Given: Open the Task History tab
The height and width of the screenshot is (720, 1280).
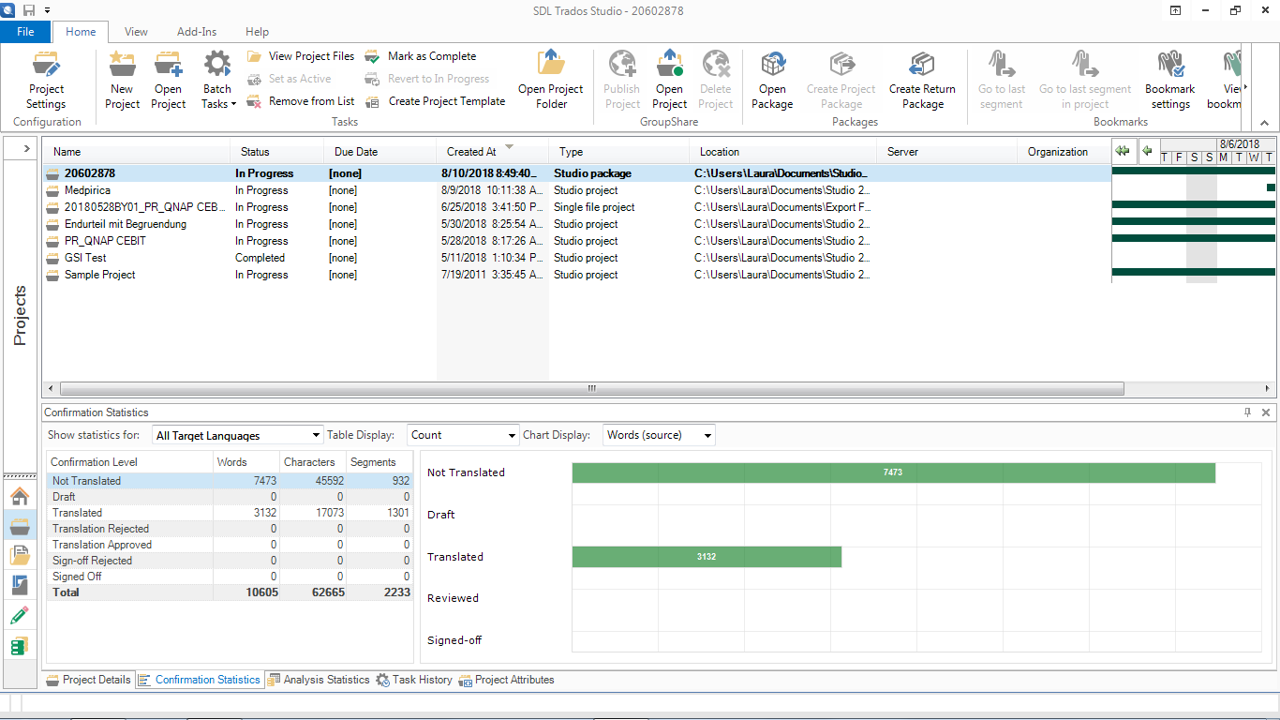Looking at the screenshot, I should (x=414, y=680).
